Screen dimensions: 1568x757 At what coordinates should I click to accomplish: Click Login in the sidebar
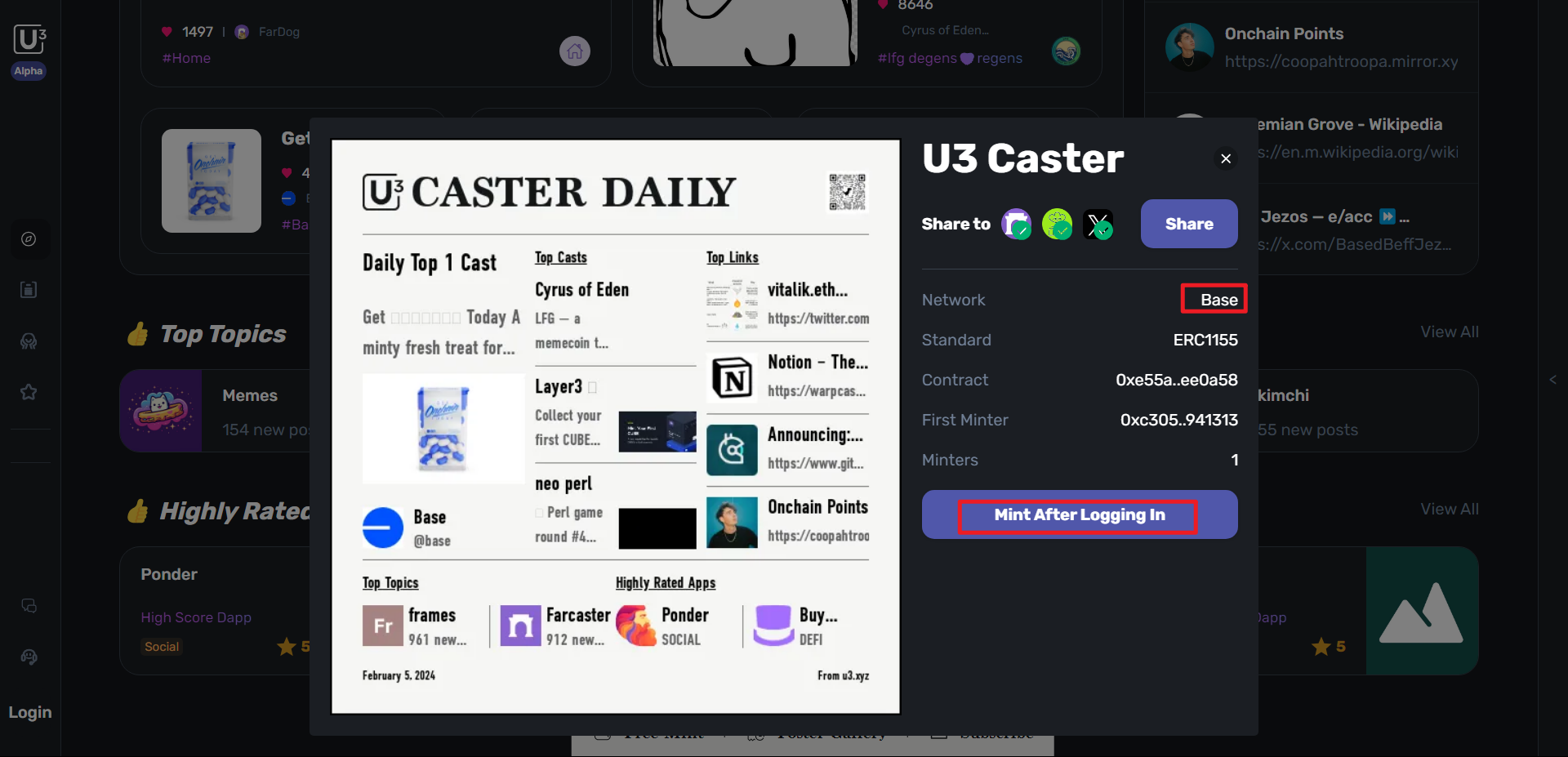tap(30, 712)
